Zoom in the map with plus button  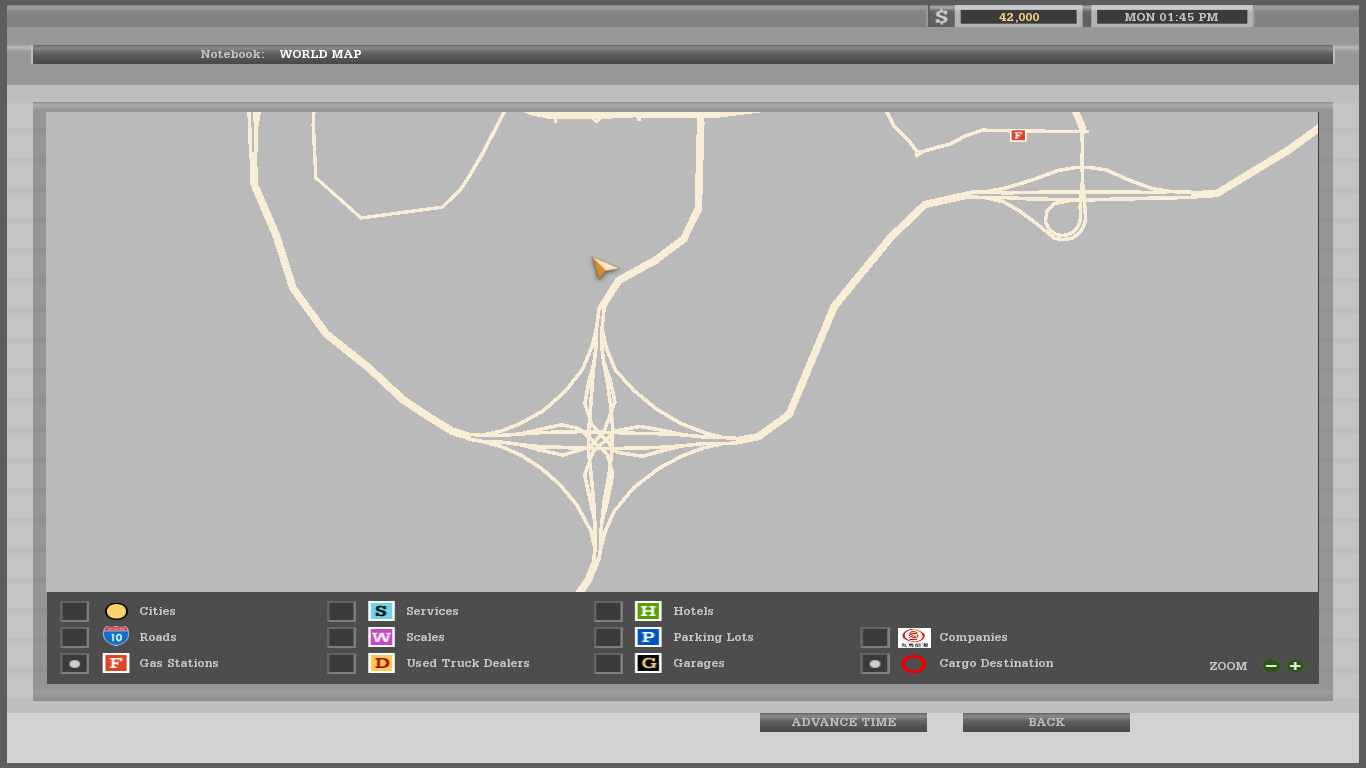coord(1295,666)
